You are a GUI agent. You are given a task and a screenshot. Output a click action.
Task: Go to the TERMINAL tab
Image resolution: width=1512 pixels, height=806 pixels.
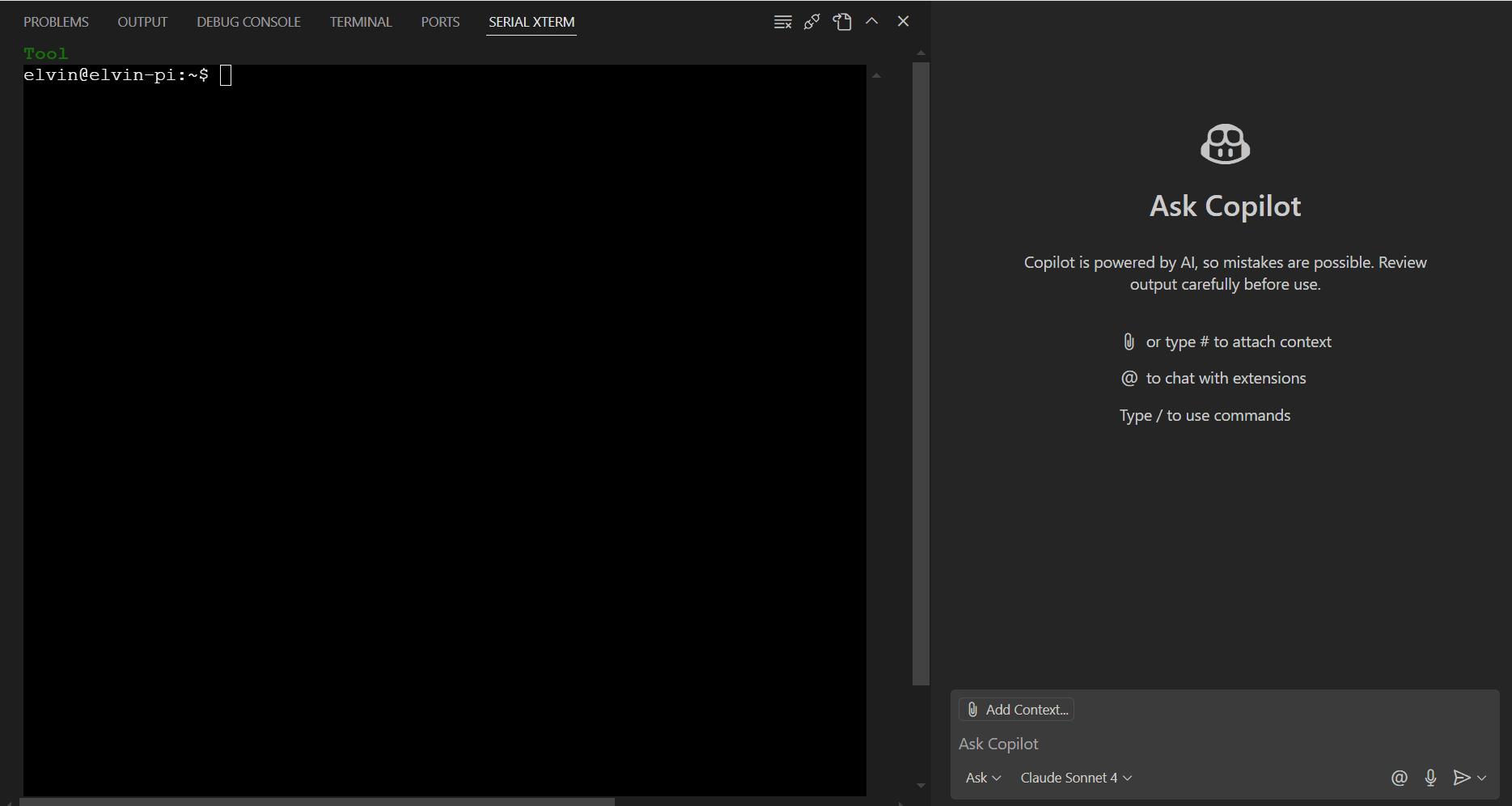coord(361,22)
